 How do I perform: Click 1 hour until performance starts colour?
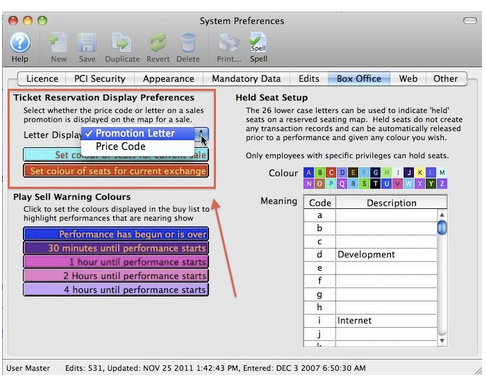(x=116, y=262)
